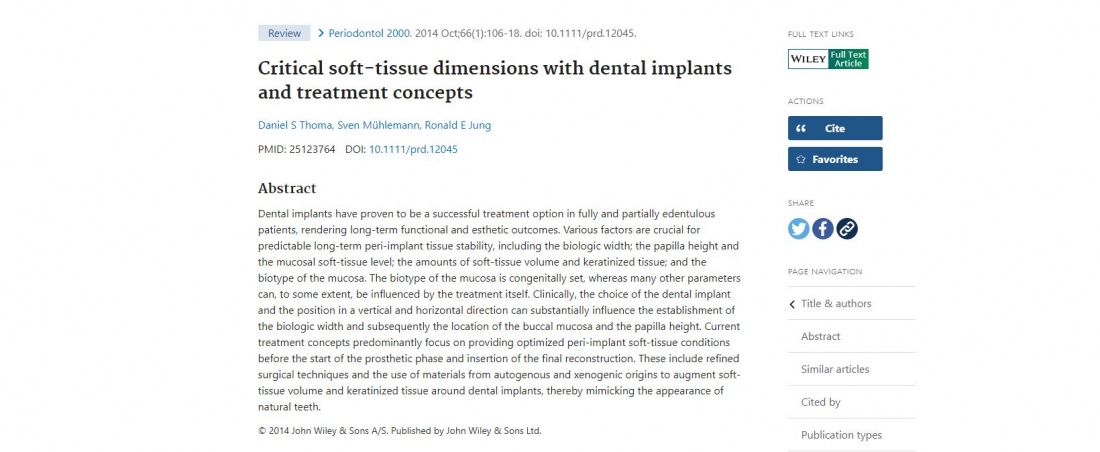Add the article to Favorites
Image resolution: width=1100 pixels, height=452 pixels.
pos(835,159)
